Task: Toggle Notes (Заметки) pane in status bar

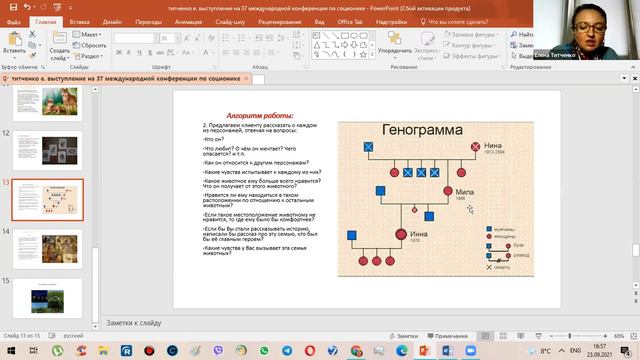Action: click(x=403, y=336)
